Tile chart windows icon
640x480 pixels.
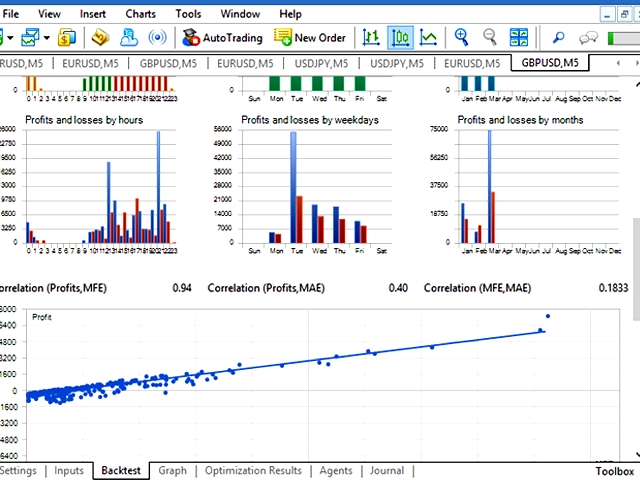coord(519,38)
